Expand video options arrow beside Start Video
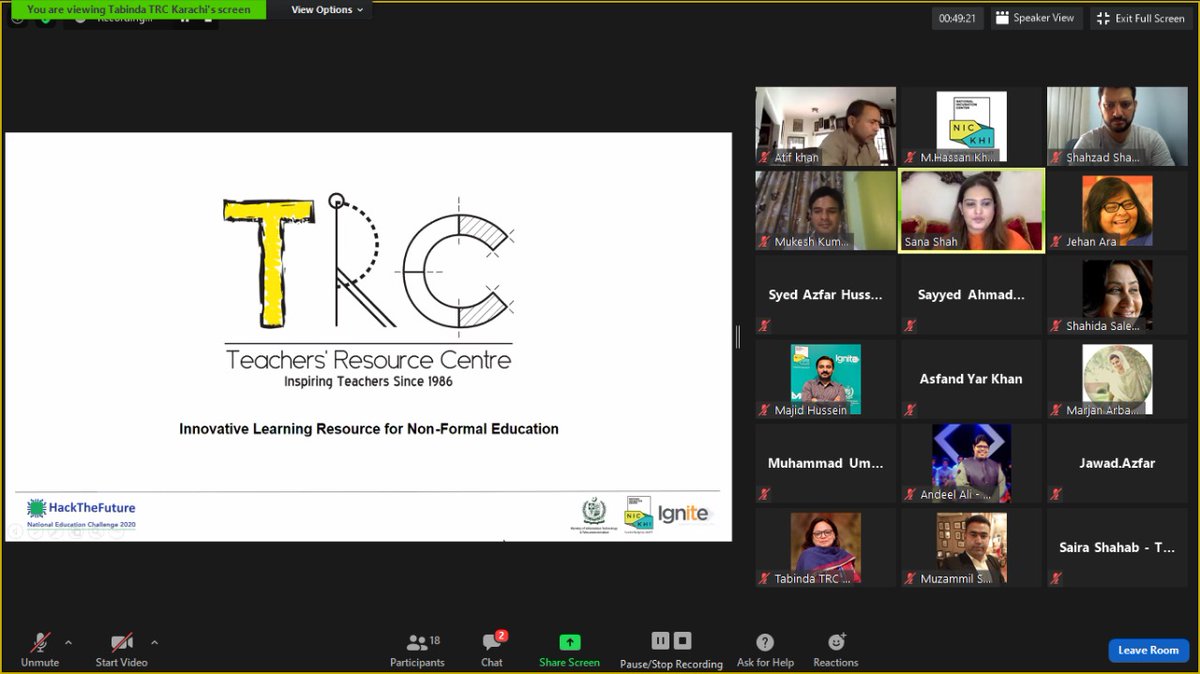1200x674 pixels. (x=154, y=642)
